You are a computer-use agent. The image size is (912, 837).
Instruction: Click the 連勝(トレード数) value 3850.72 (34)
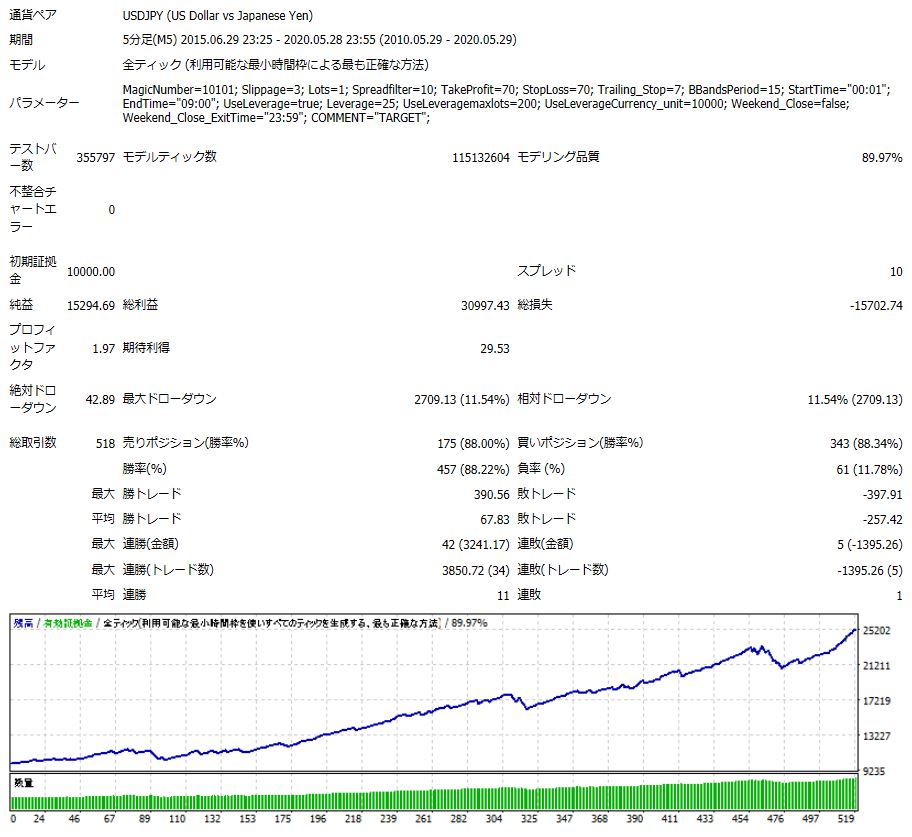point(476,571)
